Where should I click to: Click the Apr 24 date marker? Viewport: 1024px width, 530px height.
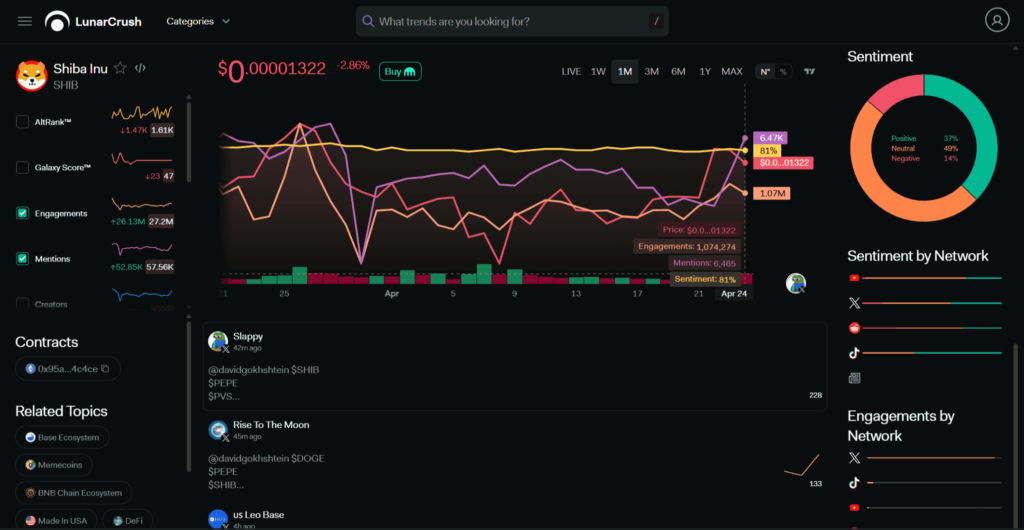(734, 294)
